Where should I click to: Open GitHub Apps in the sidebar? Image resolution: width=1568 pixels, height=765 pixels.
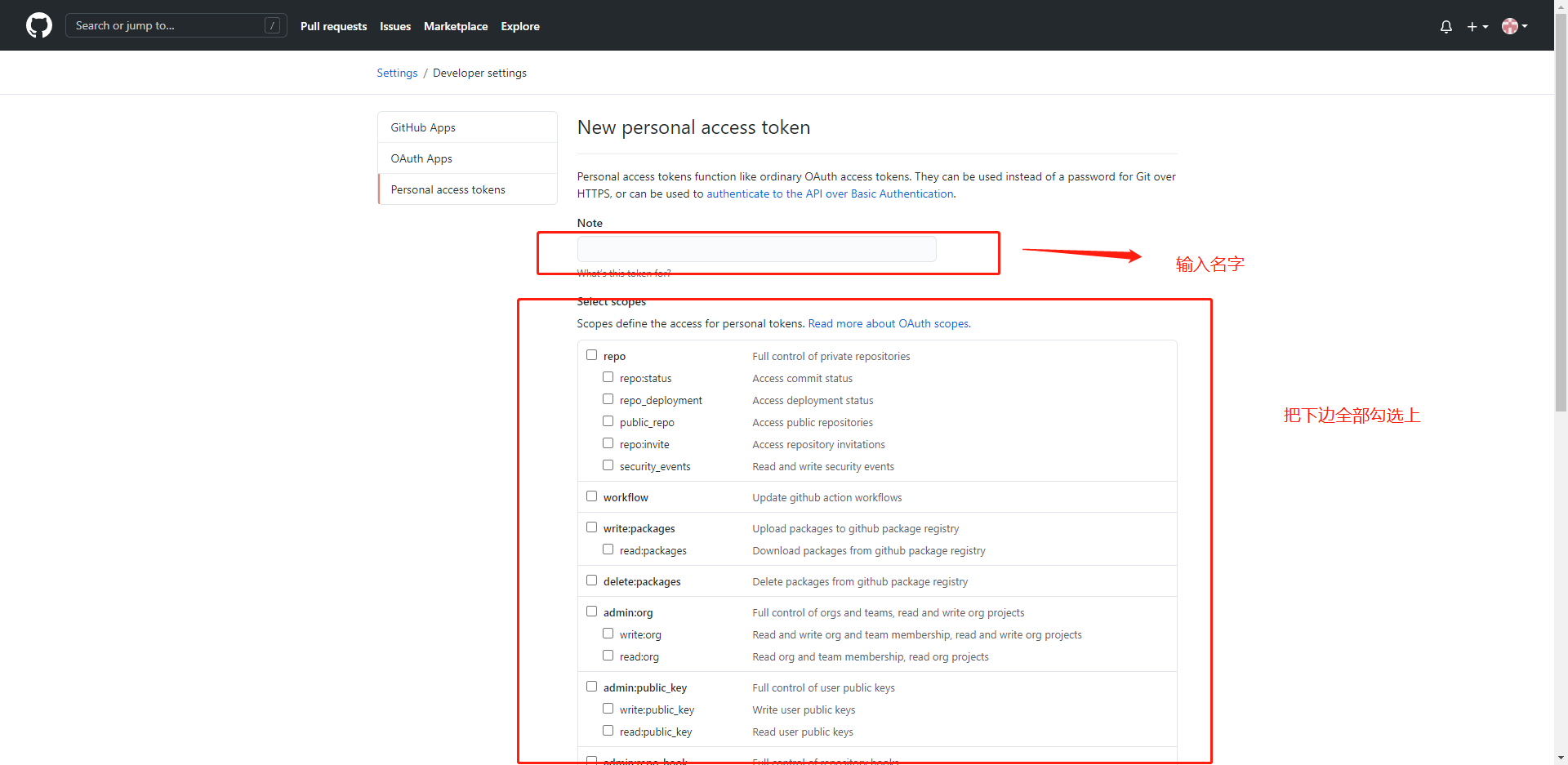pyautogui.click(x=423, y=127)
